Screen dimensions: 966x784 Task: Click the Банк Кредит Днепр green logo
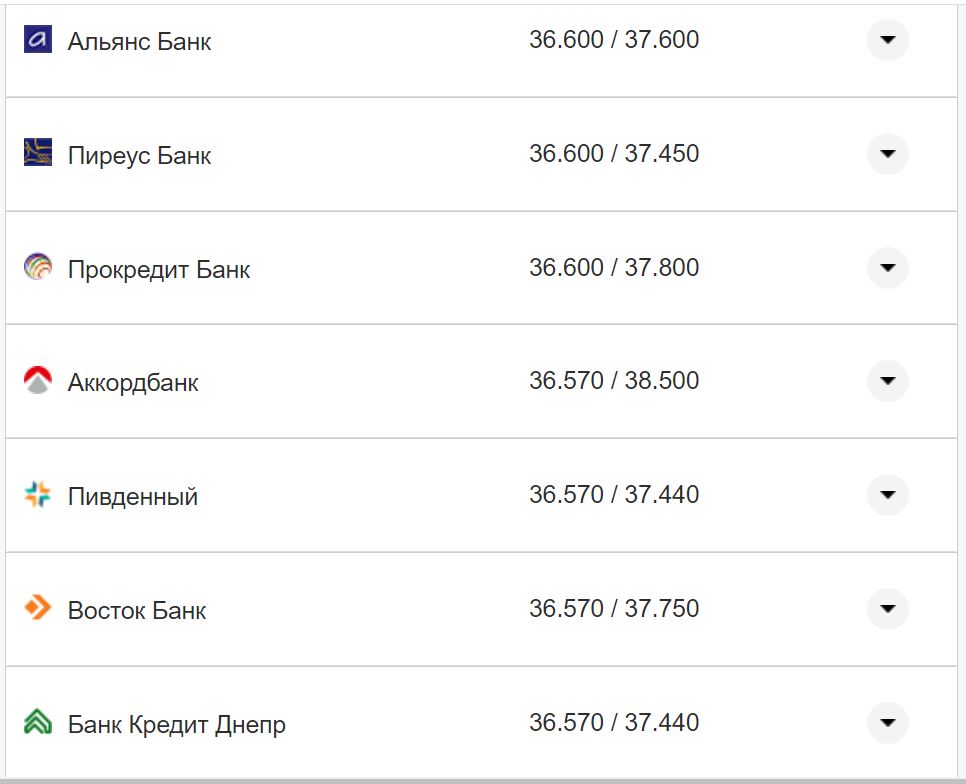(x=36, y=722)
